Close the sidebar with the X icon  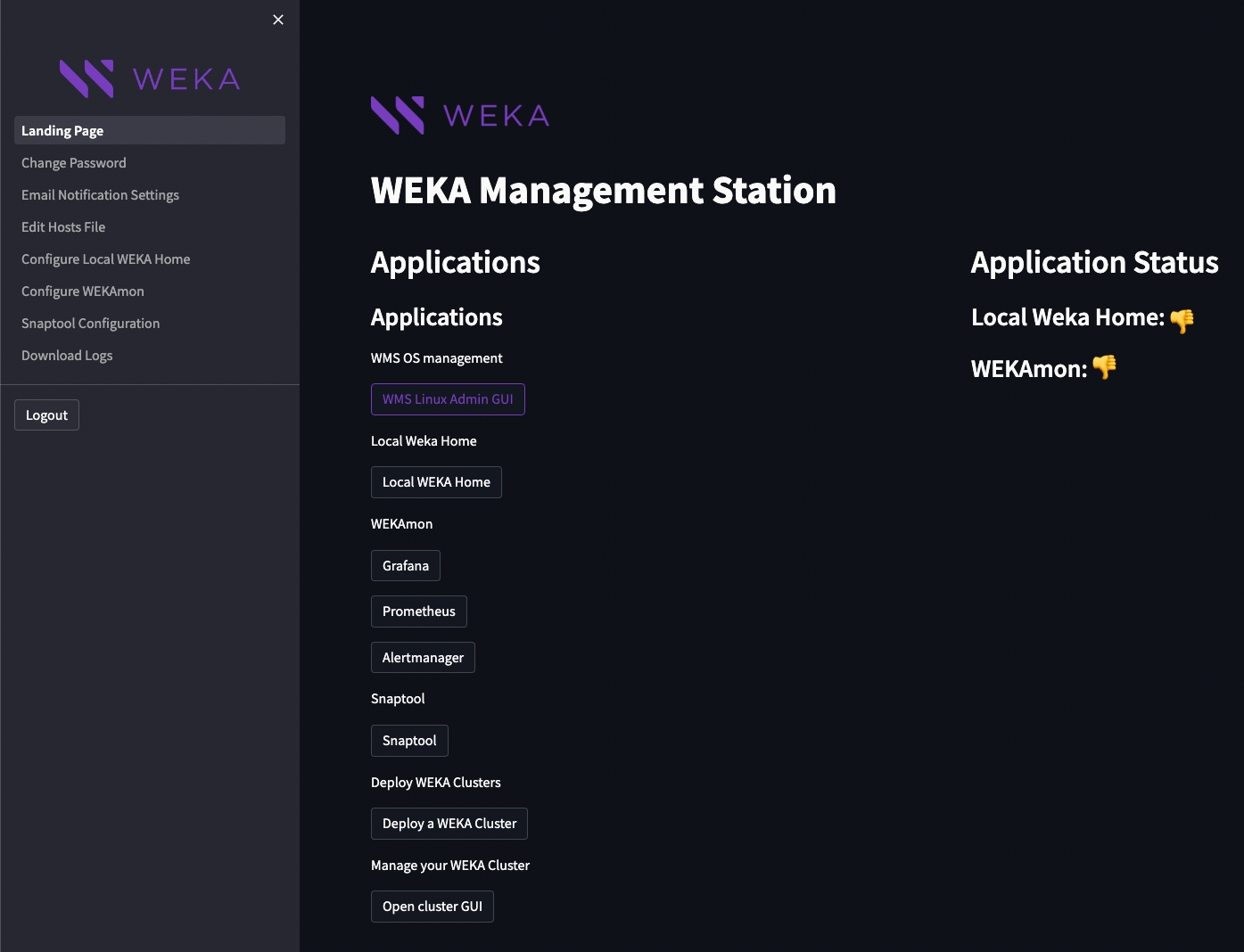point(278,20)
